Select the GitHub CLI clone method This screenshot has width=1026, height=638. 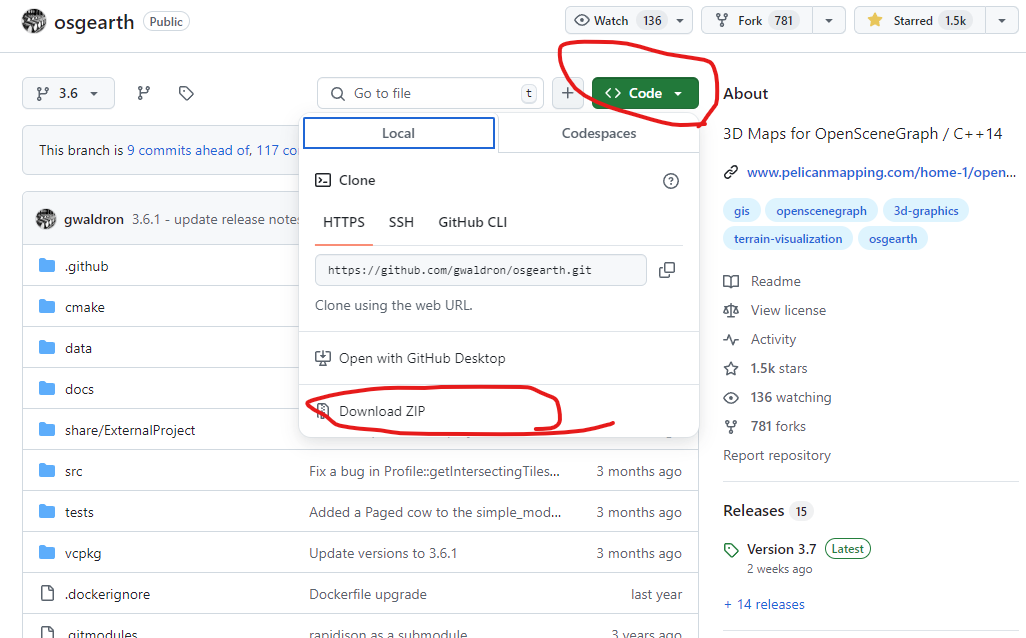[472, 222]
